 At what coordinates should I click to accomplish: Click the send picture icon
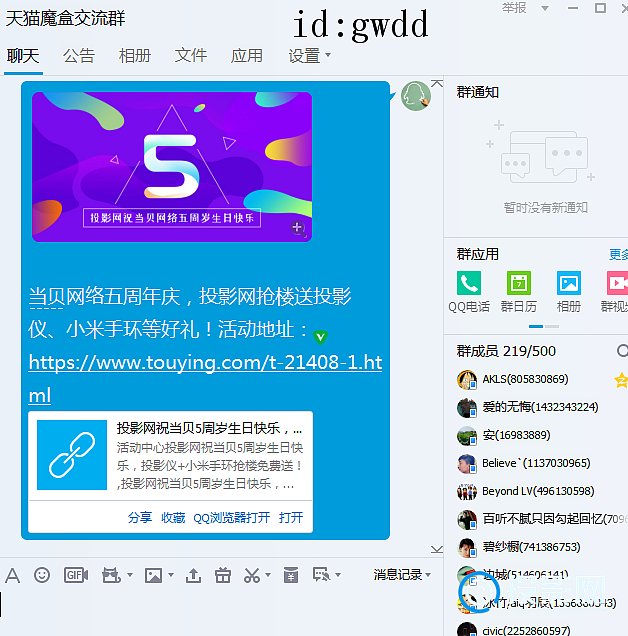pos(154,575)
